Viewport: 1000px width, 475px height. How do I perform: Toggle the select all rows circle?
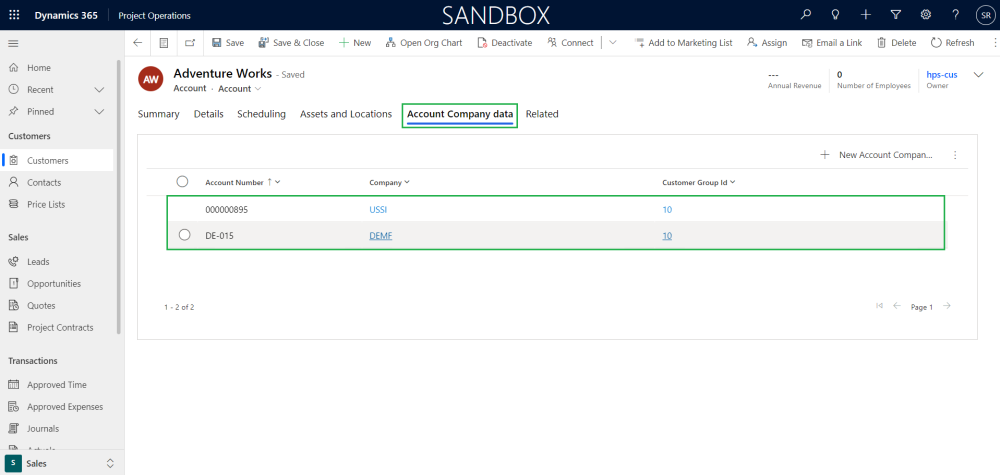click(x=182, y=182)
